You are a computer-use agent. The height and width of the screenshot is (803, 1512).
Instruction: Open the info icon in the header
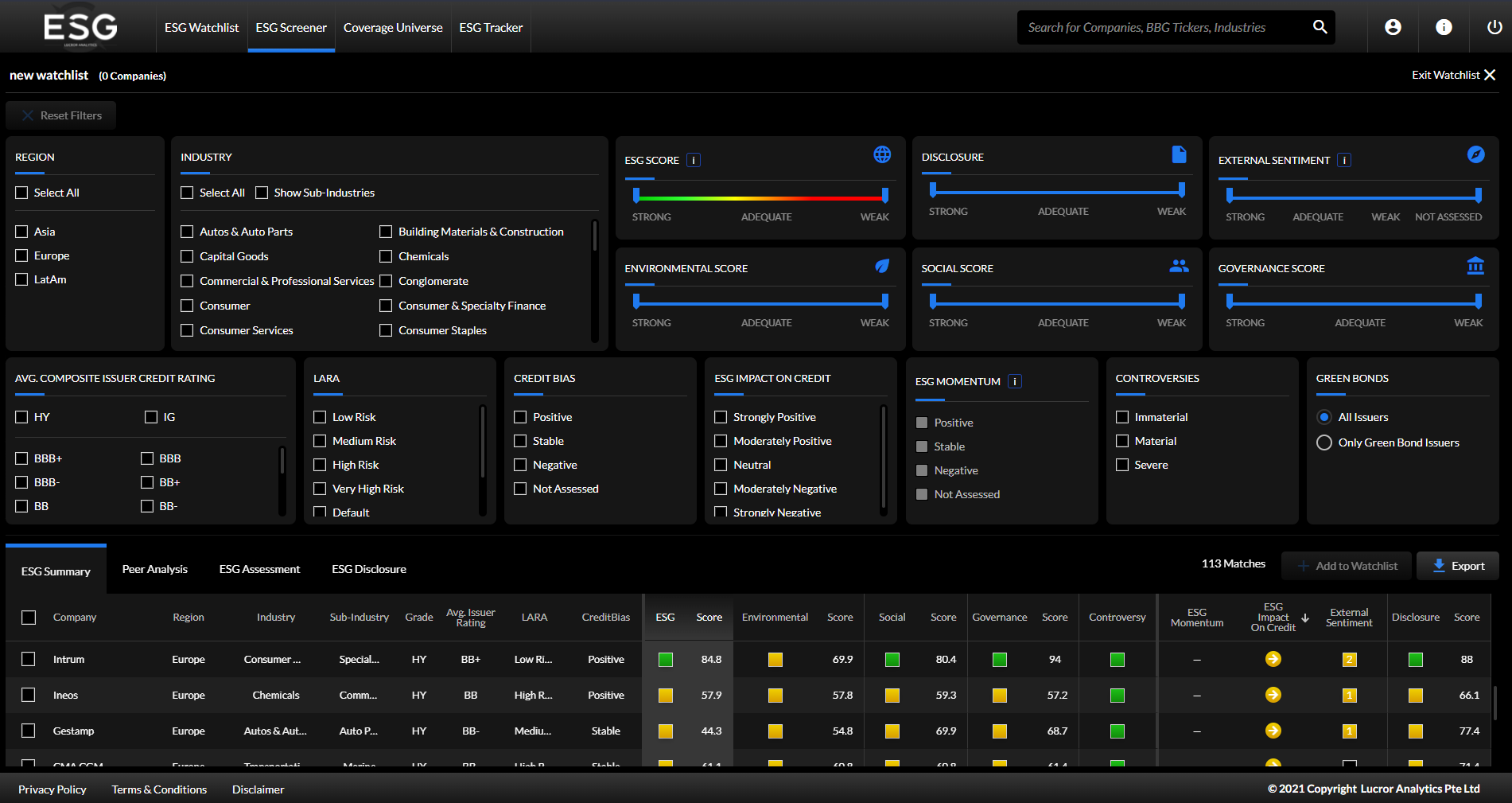pyautogui.click(x=1444, y=27)
